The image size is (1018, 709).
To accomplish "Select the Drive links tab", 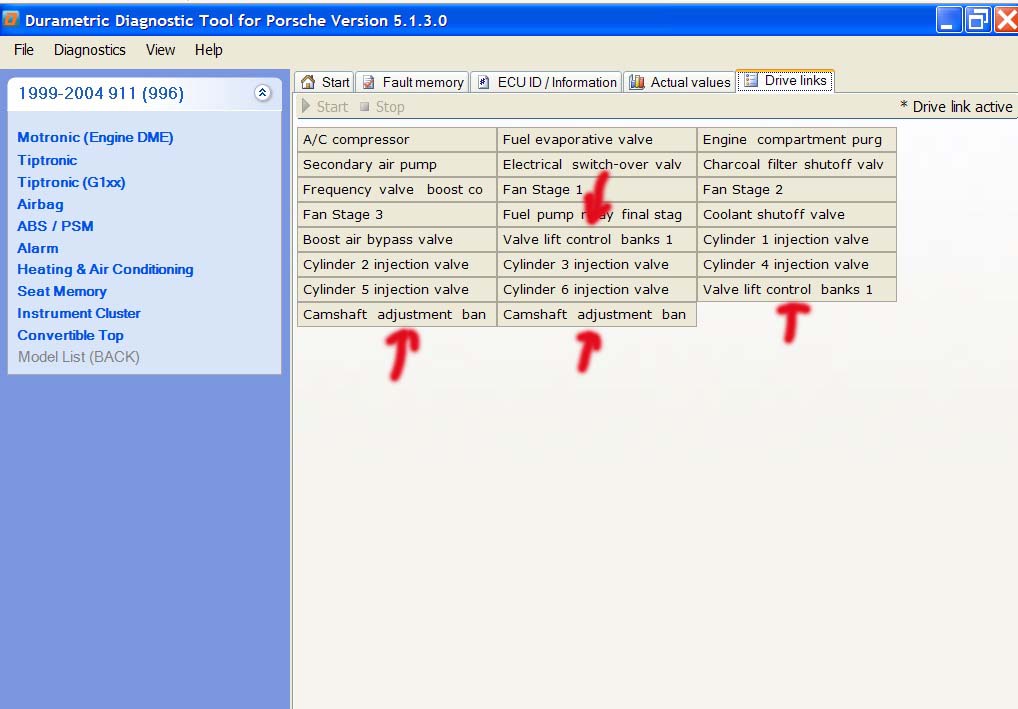I will tap(785, 81).
